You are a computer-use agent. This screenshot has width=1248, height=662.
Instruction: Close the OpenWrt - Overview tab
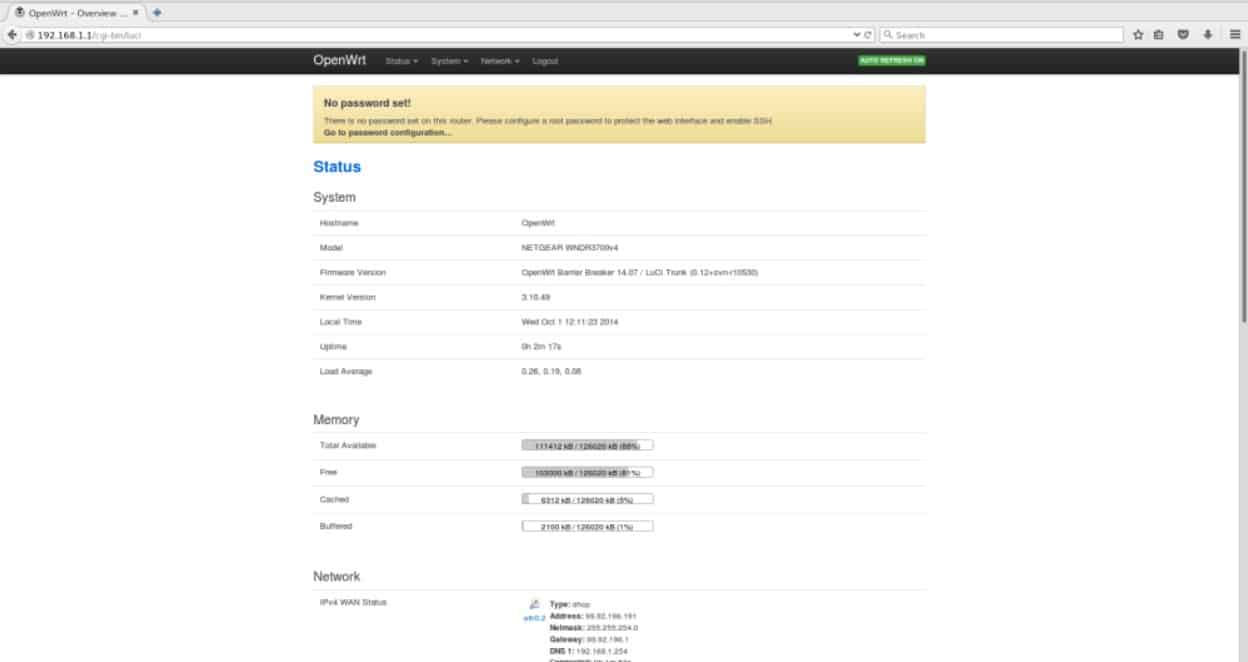click(x=135, y=12)
